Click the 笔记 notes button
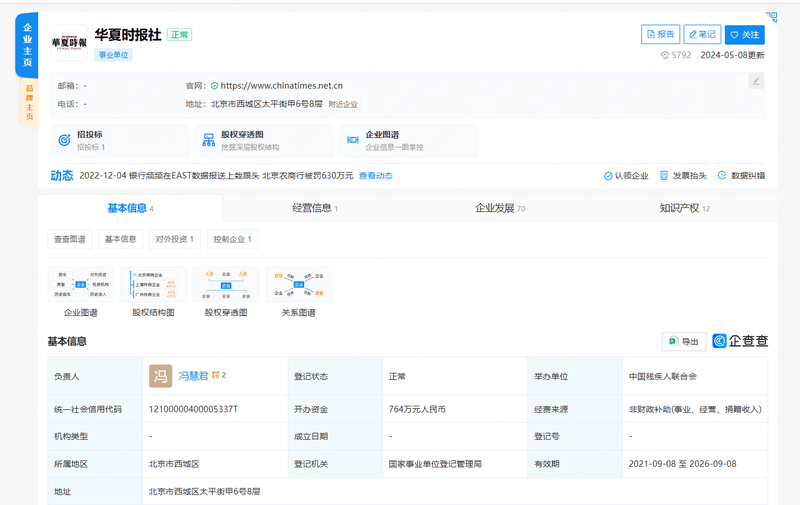 702,34
